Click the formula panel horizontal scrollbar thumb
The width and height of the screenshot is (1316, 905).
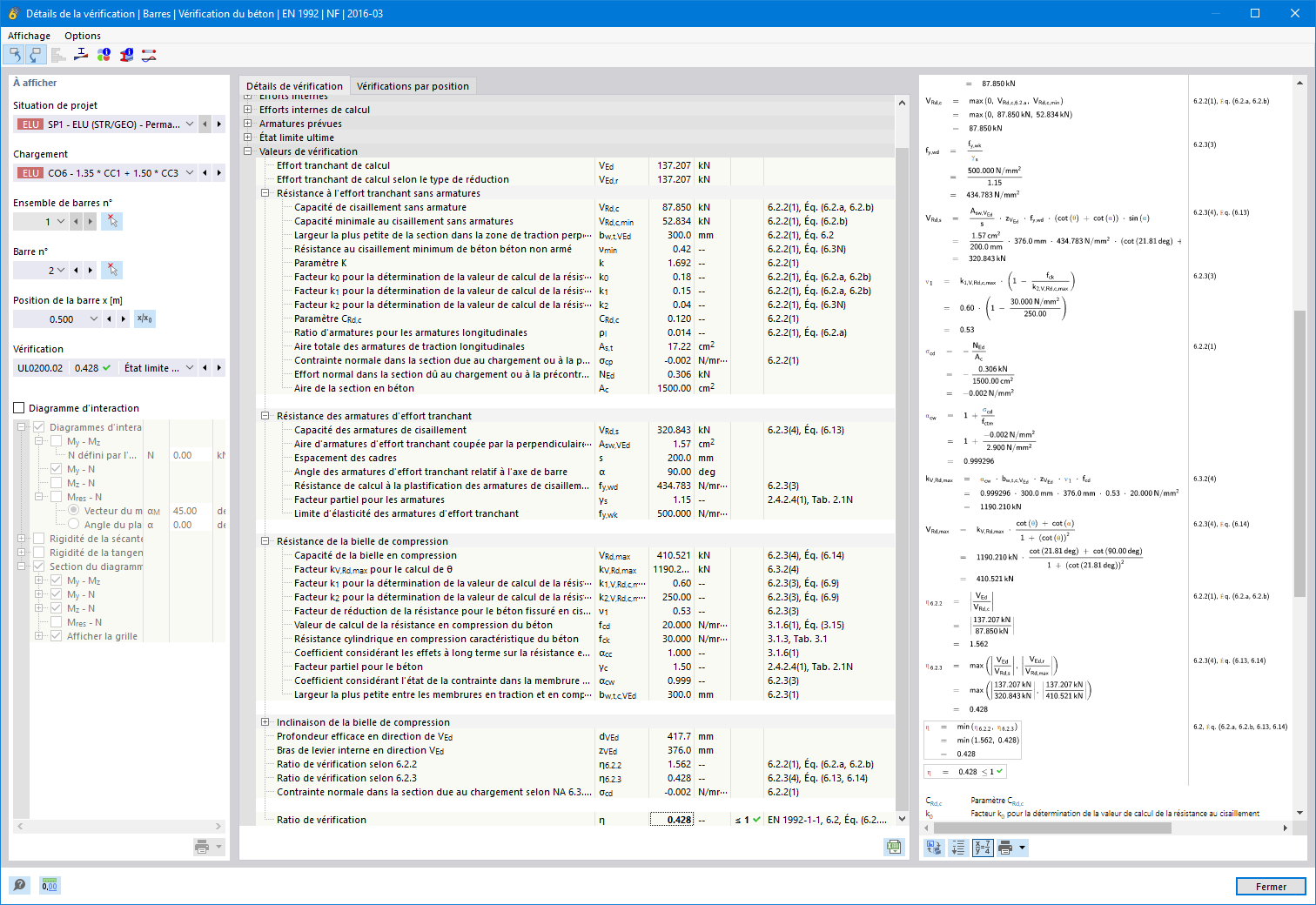(x=1052, y=828)
